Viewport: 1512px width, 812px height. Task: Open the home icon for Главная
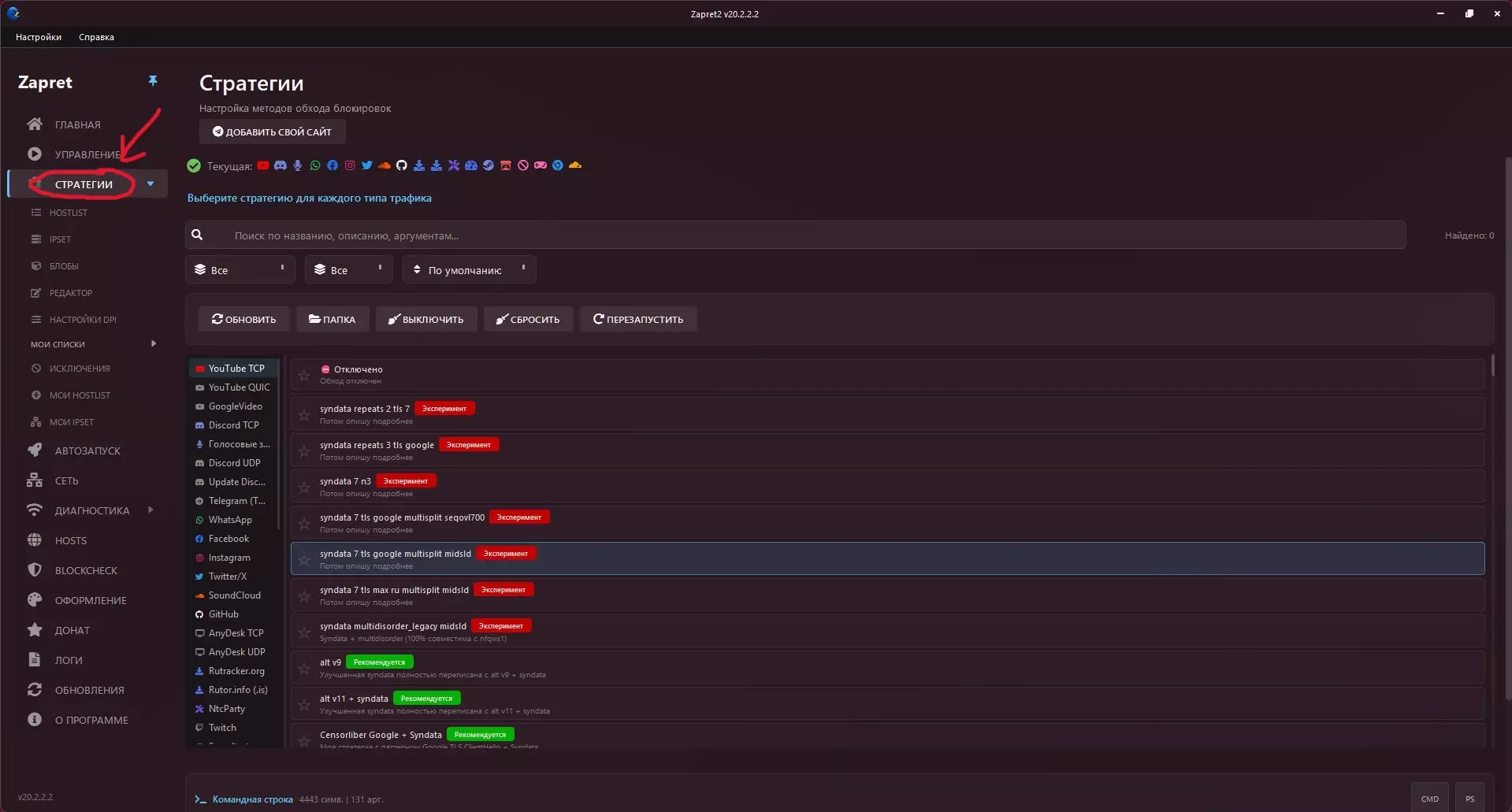35,124
